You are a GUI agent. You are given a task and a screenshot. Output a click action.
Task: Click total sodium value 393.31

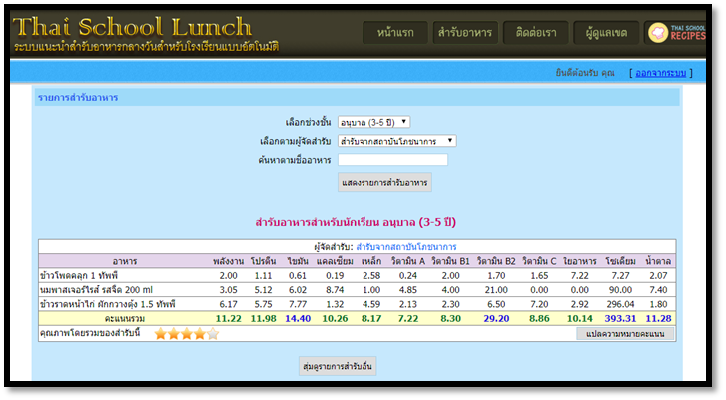620,319
